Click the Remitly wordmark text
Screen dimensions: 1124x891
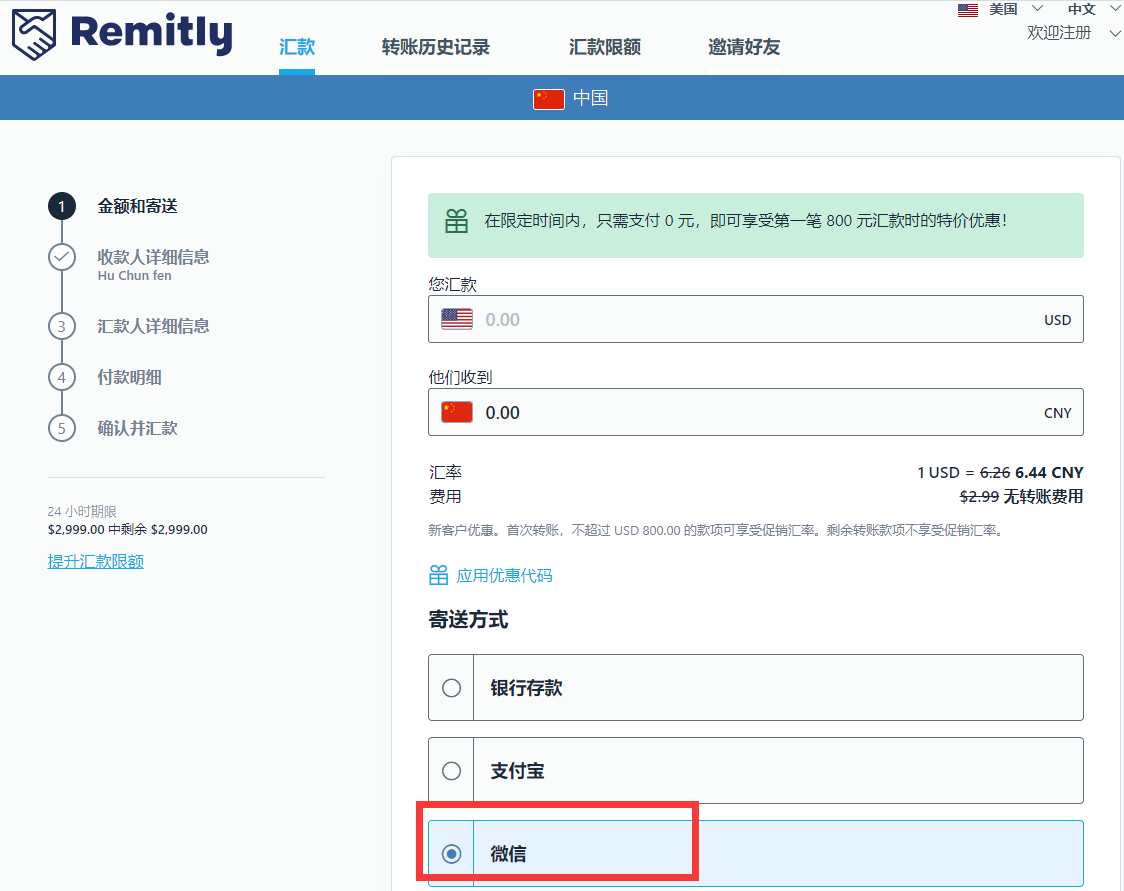pos(151,33)
